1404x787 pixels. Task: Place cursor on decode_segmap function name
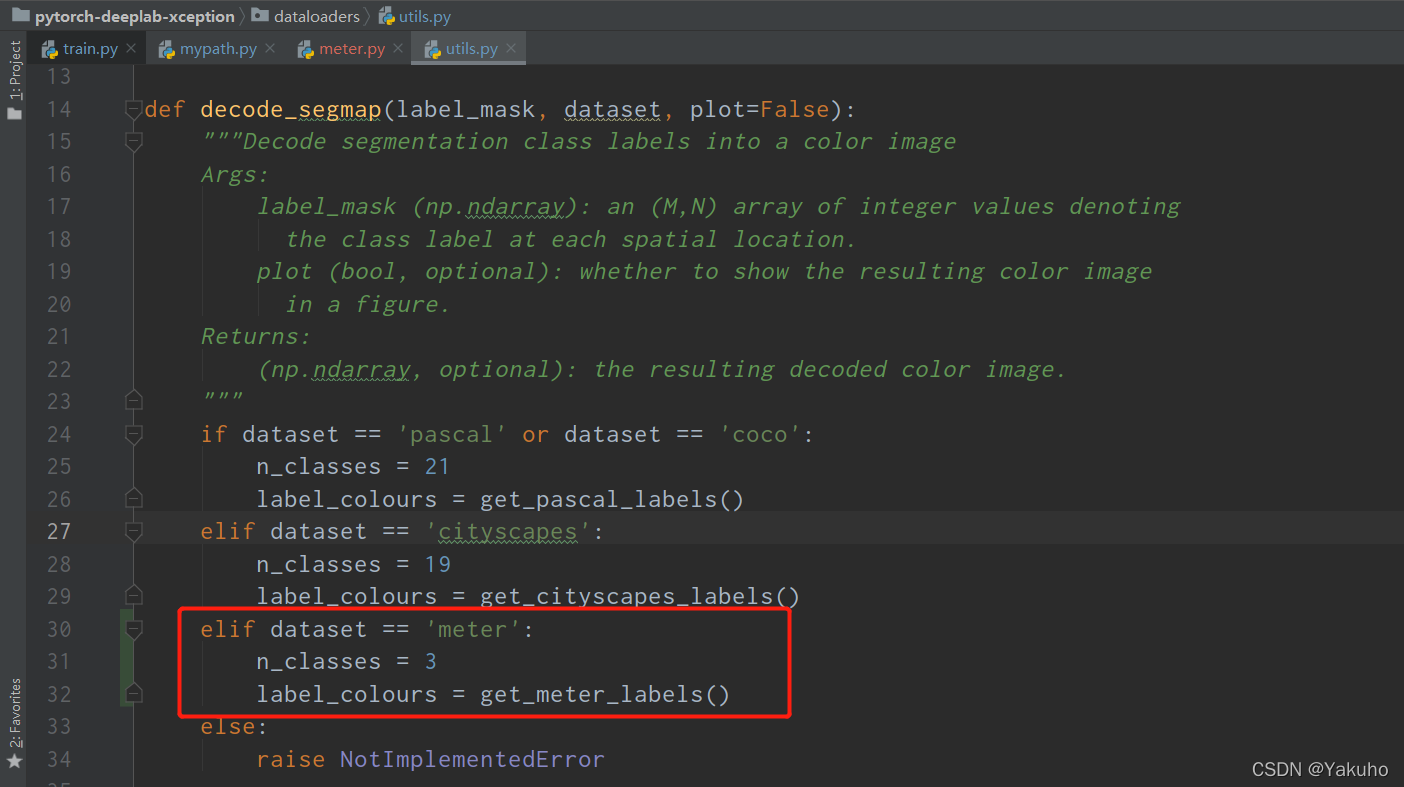[x=290, y=109]
